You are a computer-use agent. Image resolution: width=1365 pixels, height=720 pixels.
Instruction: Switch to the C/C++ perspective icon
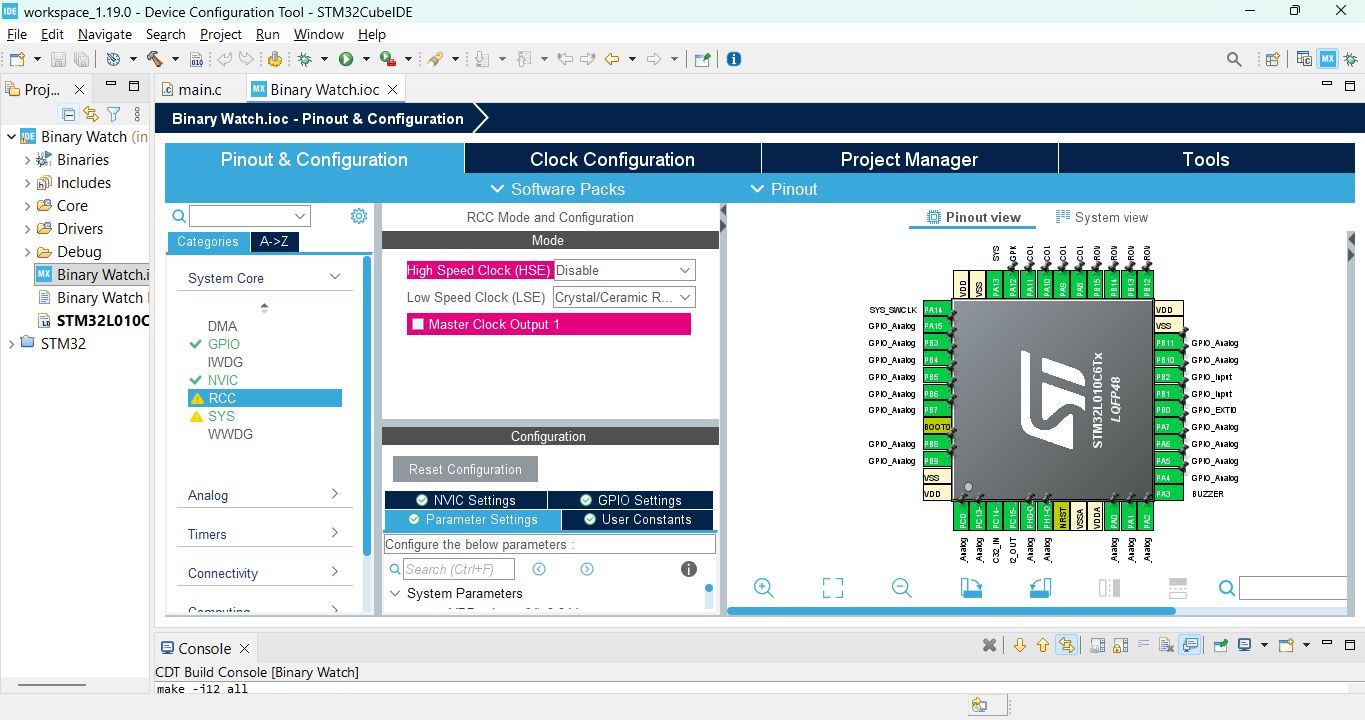click(1304, 59)
